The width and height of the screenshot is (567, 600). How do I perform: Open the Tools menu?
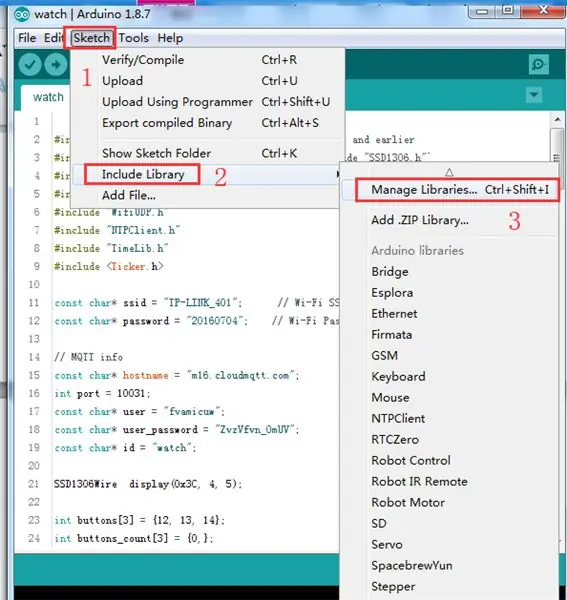click(x=134, y=38)
